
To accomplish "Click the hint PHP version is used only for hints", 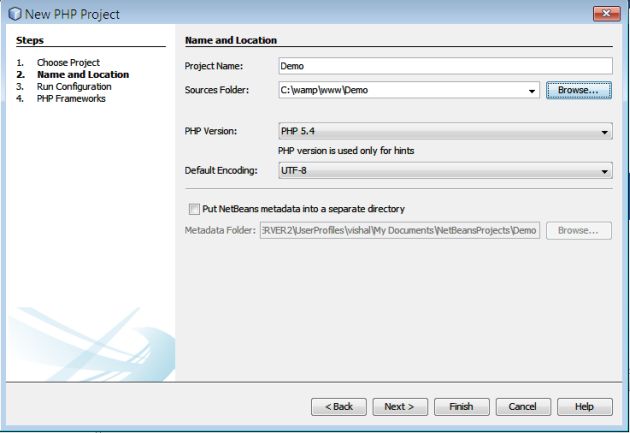I will point(346,151).
